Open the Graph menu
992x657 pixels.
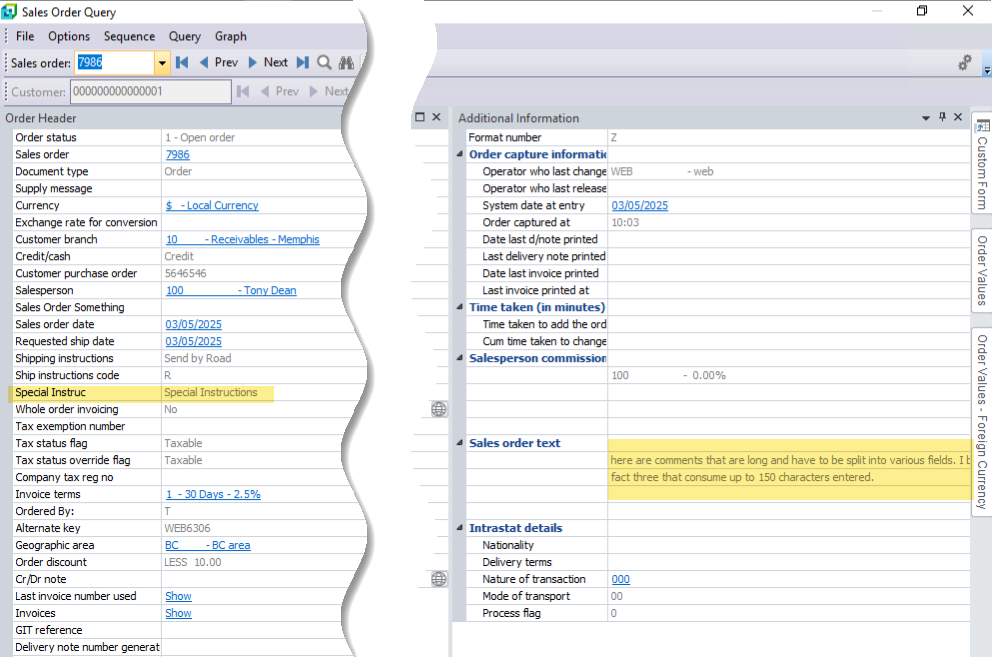pos(230,36)
